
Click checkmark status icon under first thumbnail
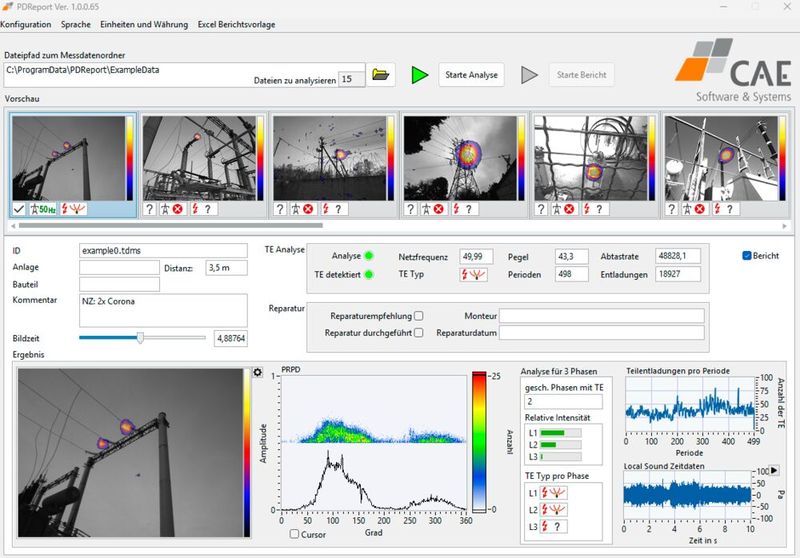coord(19,209)
